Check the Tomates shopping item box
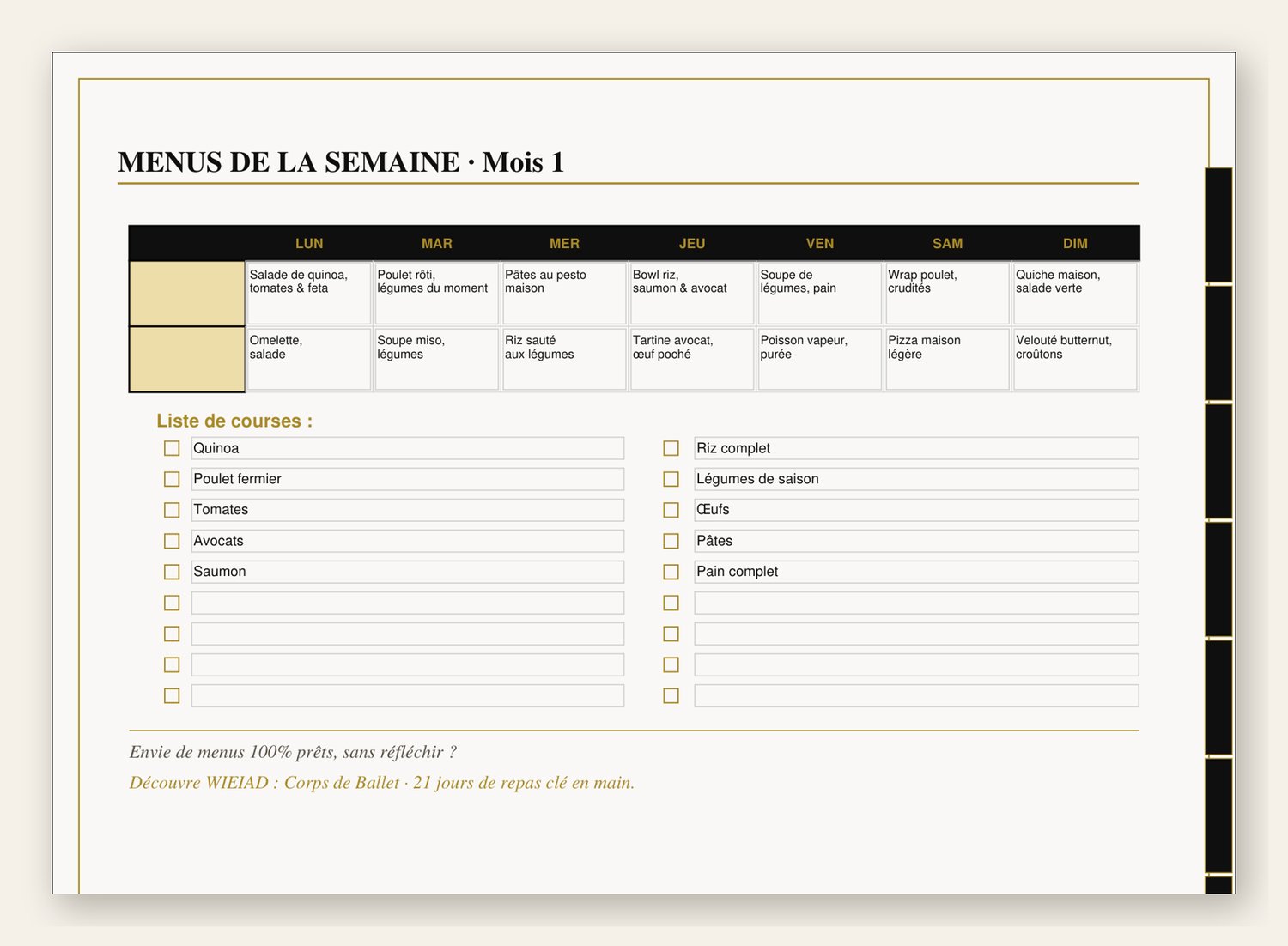 click(x=172, y=510)
